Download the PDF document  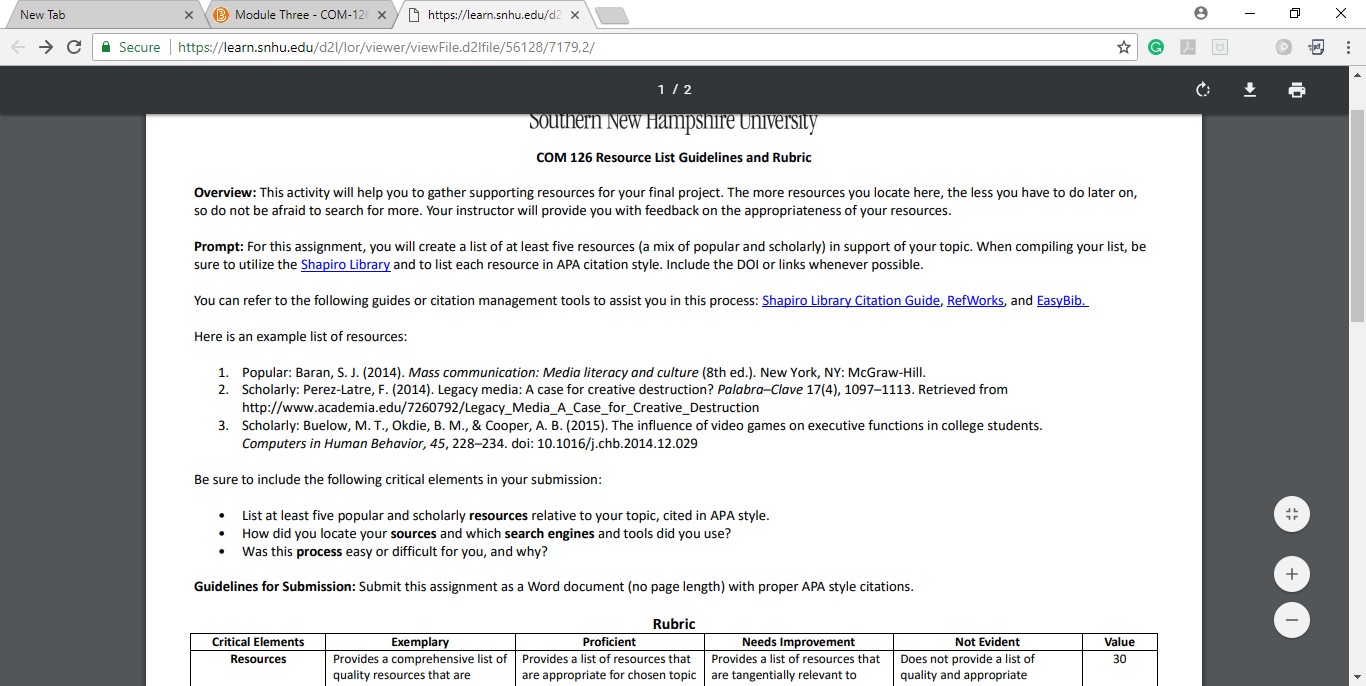pos(1250,90)
